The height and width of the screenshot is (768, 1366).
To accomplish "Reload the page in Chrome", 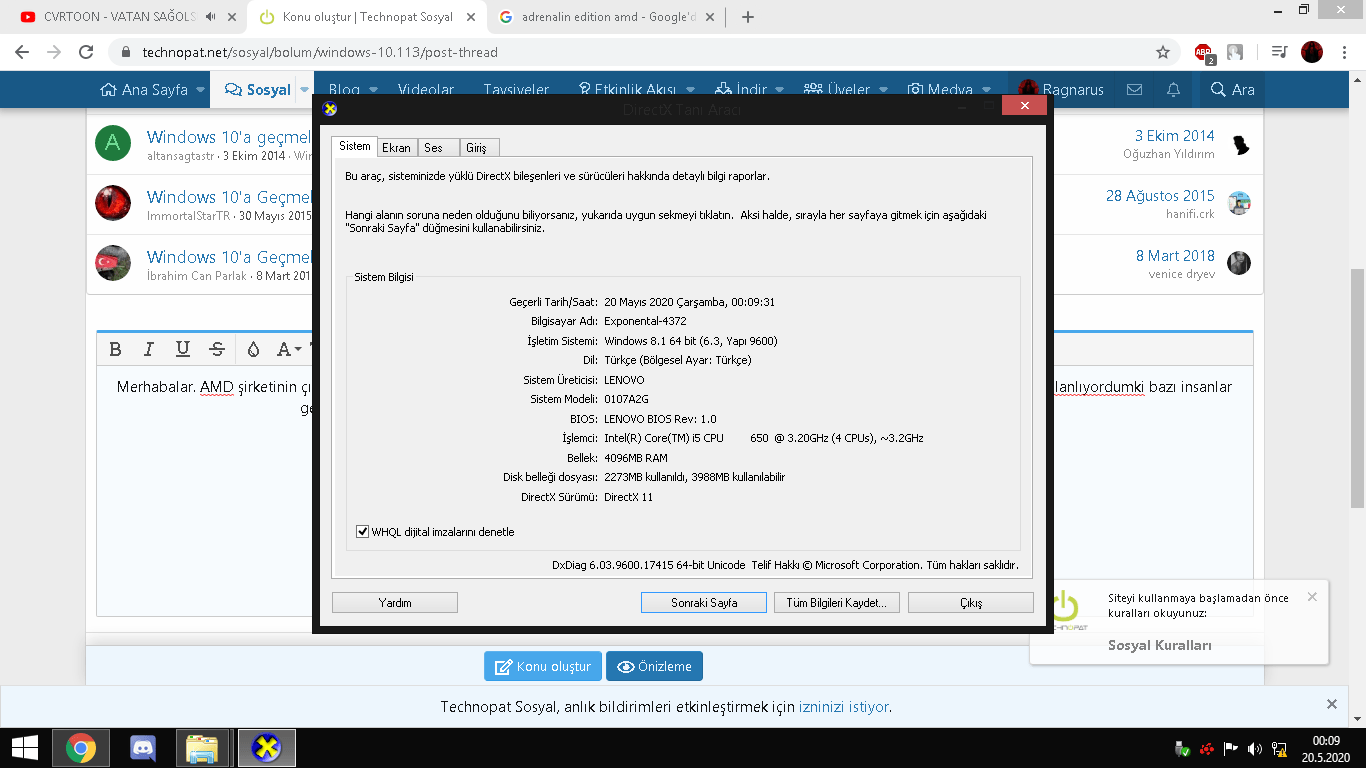I will click(x=86, y=52).
